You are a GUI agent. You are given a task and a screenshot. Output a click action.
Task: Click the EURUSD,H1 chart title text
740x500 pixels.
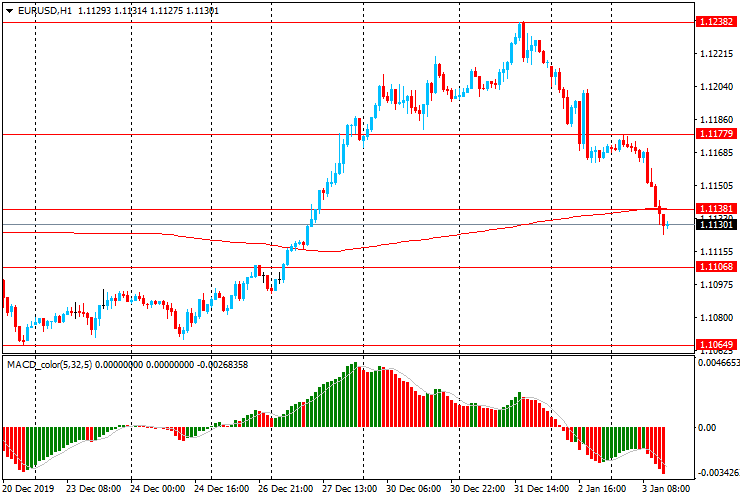[45, 11]
